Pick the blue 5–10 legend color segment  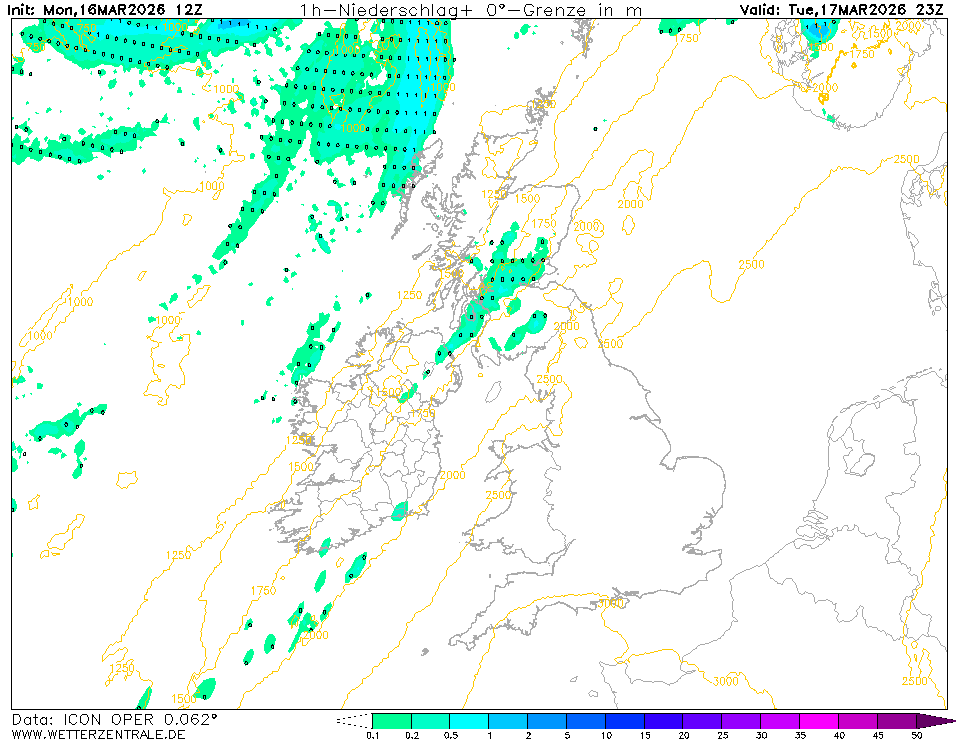pos(586,721)
